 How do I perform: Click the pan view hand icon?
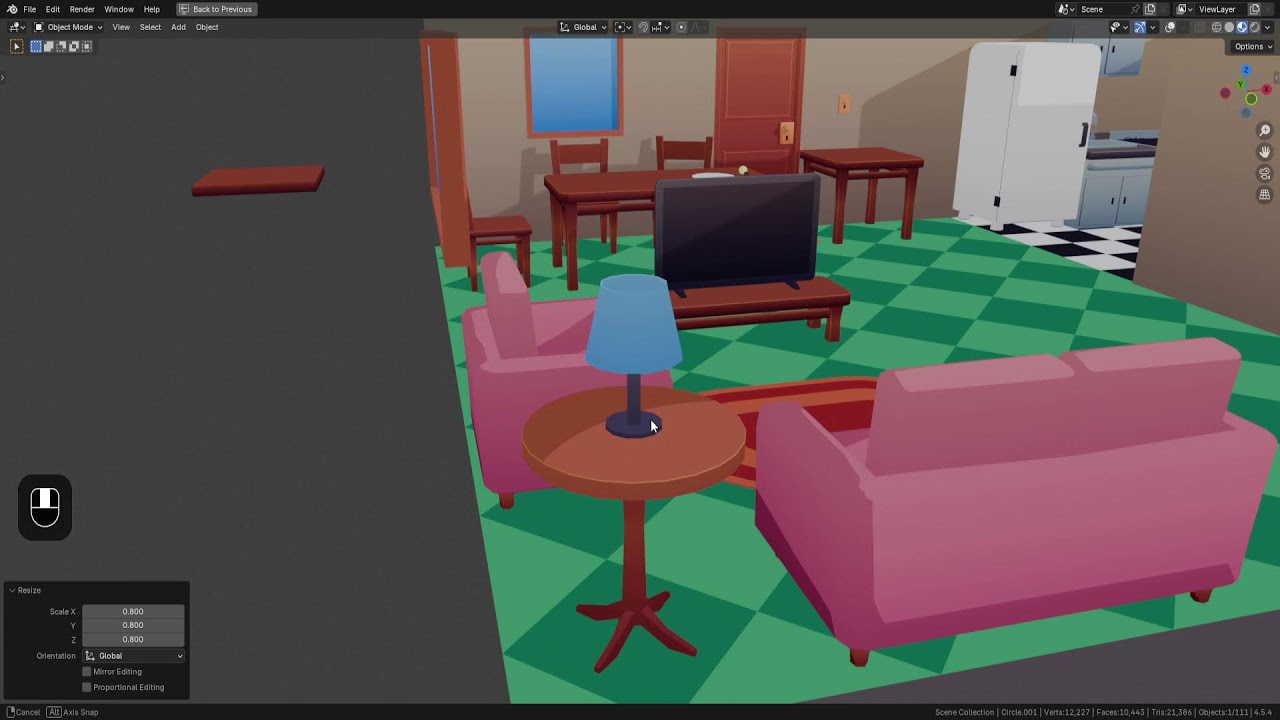(x=1265, y=152)
